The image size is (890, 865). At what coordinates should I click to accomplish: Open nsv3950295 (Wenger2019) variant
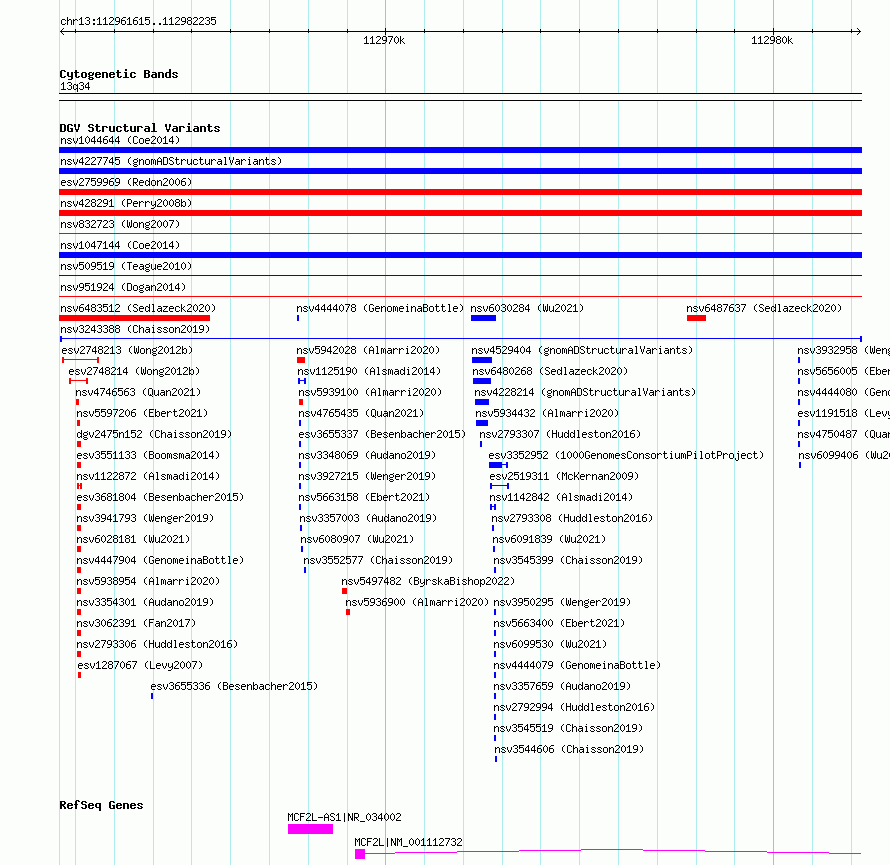pyautogui.click(x=562, y=602)
